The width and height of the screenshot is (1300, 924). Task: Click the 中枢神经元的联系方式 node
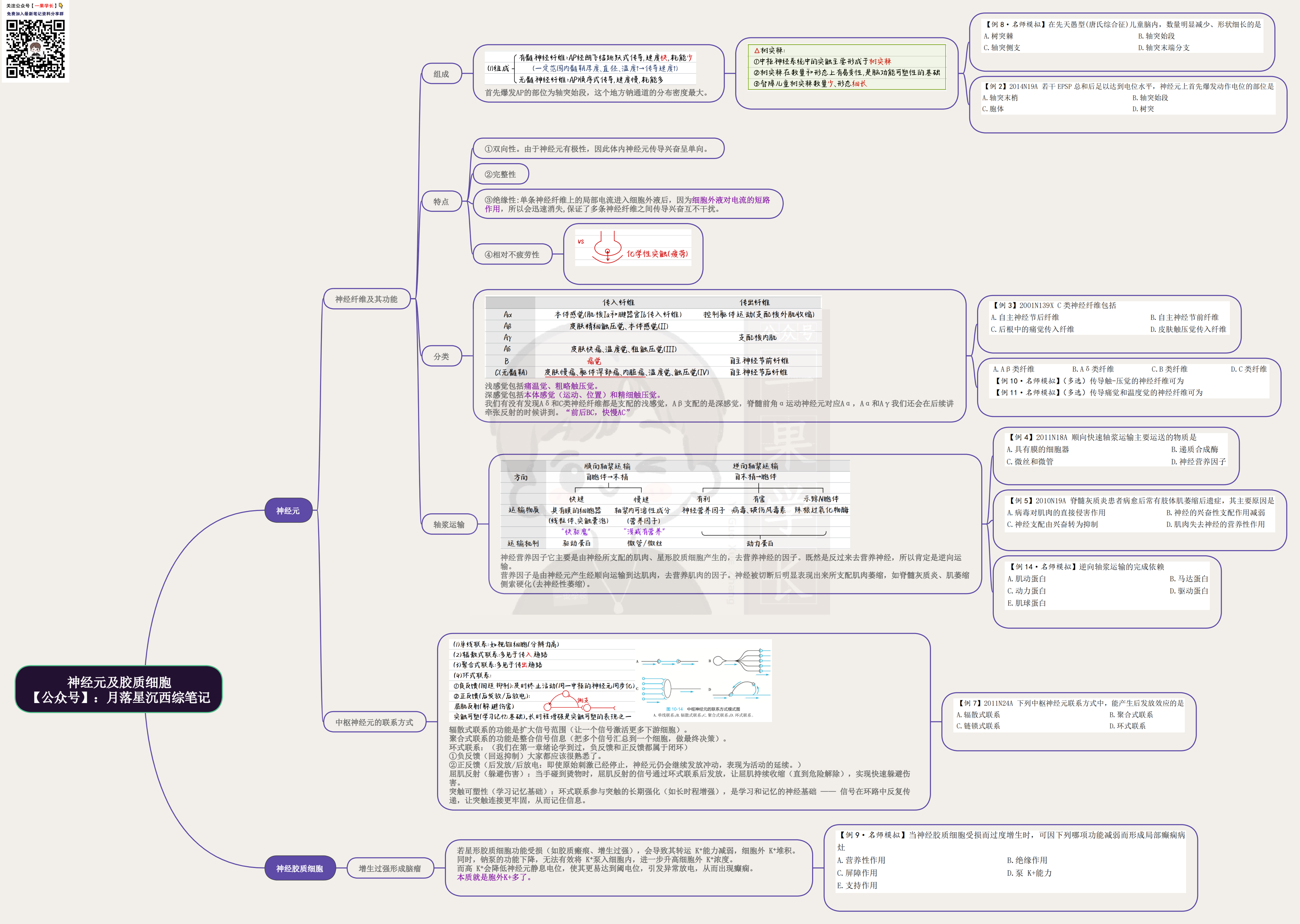coord(374,722)
